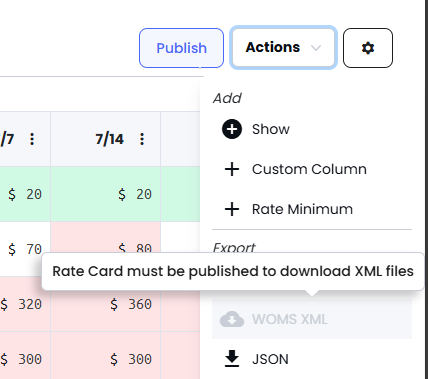The image size is (428, 379).
Task: Click the Actions button label
Action: [273, 47]
